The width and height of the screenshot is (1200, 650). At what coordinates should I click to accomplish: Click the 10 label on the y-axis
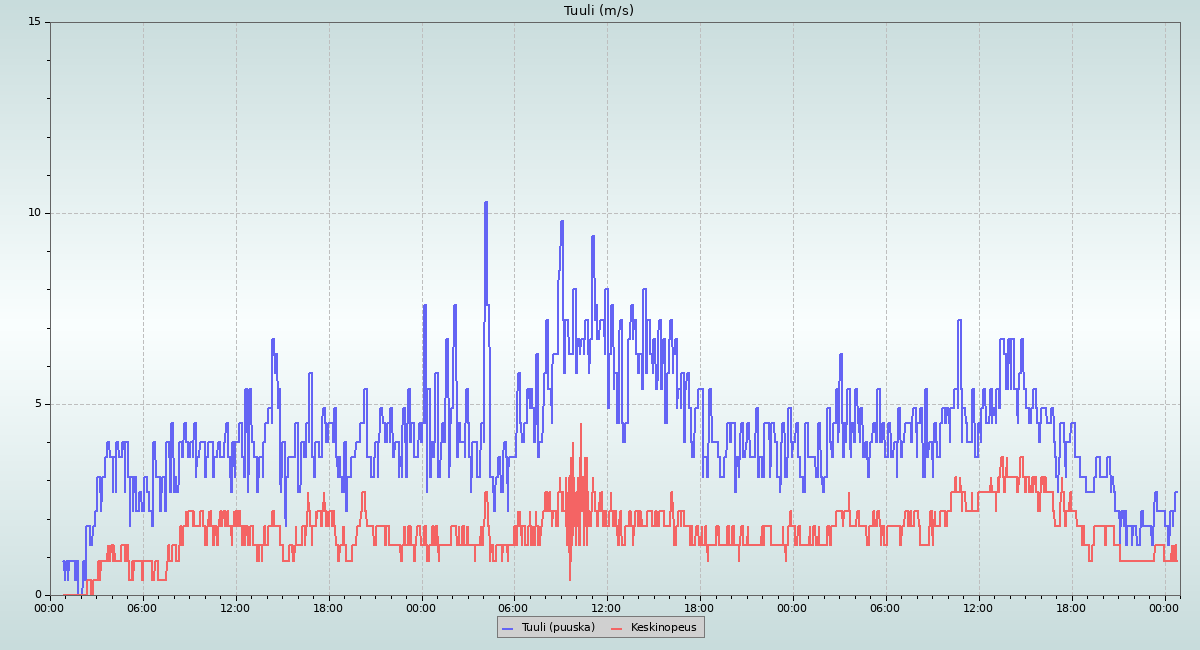coord(34,213)
